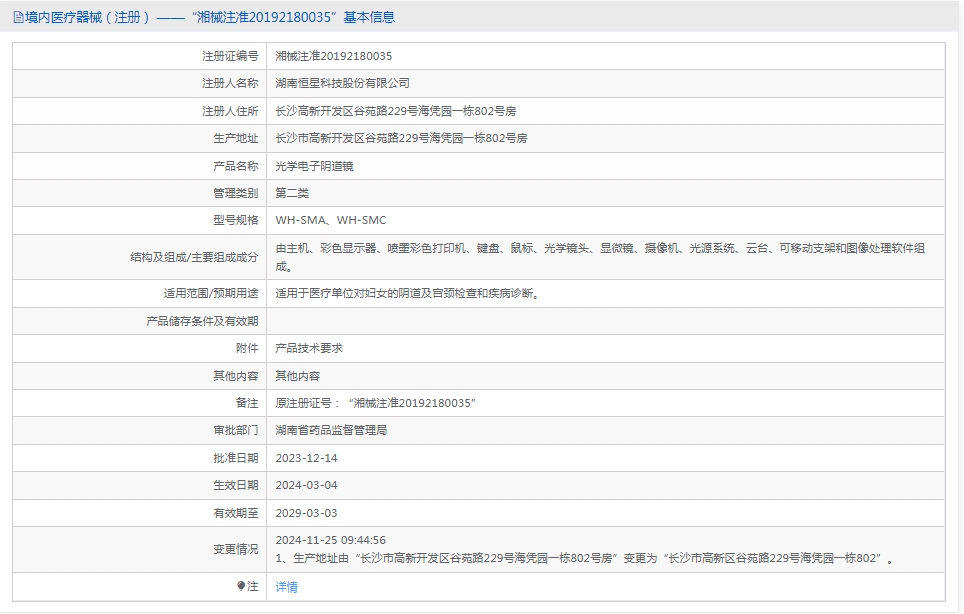This screenshot has height=614, width=964.
Task: Click the empty 产品储存条件及有效期 value cell
Action: click(604, 321)
